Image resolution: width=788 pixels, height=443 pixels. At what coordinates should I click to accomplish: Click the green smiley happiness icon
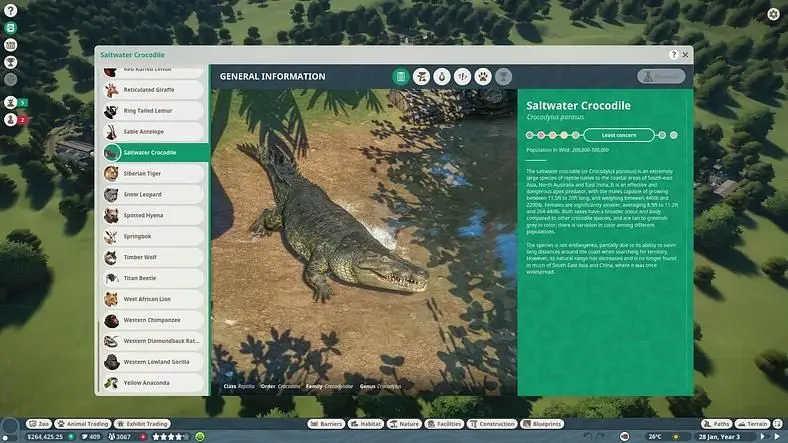[200, 437]
